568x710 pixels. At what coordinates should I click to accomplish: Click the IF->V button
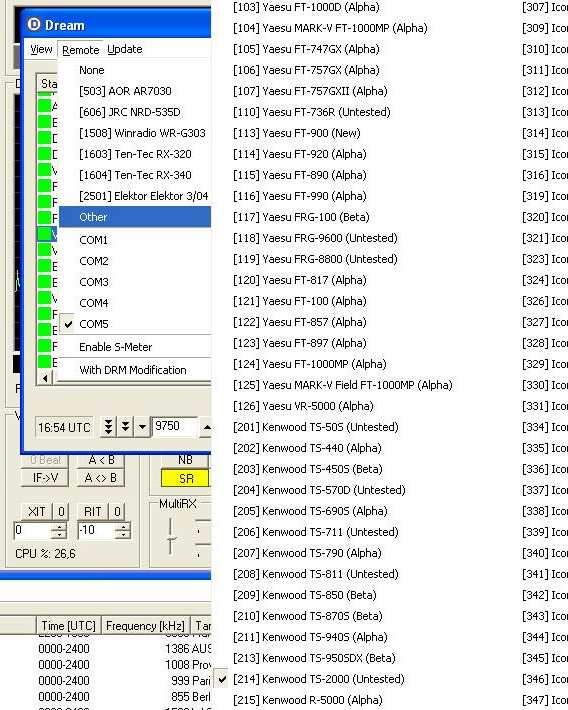[44, 478]
